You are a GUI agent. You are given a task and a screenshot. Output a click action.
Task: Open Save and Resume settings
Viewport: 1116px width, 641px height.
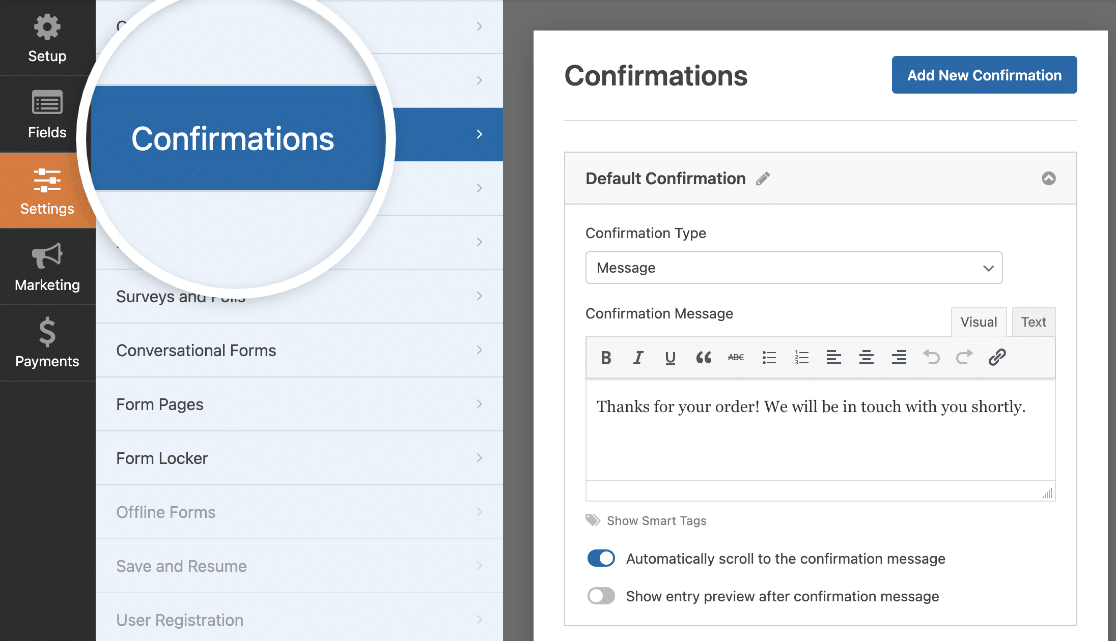(x=300, y=566)
